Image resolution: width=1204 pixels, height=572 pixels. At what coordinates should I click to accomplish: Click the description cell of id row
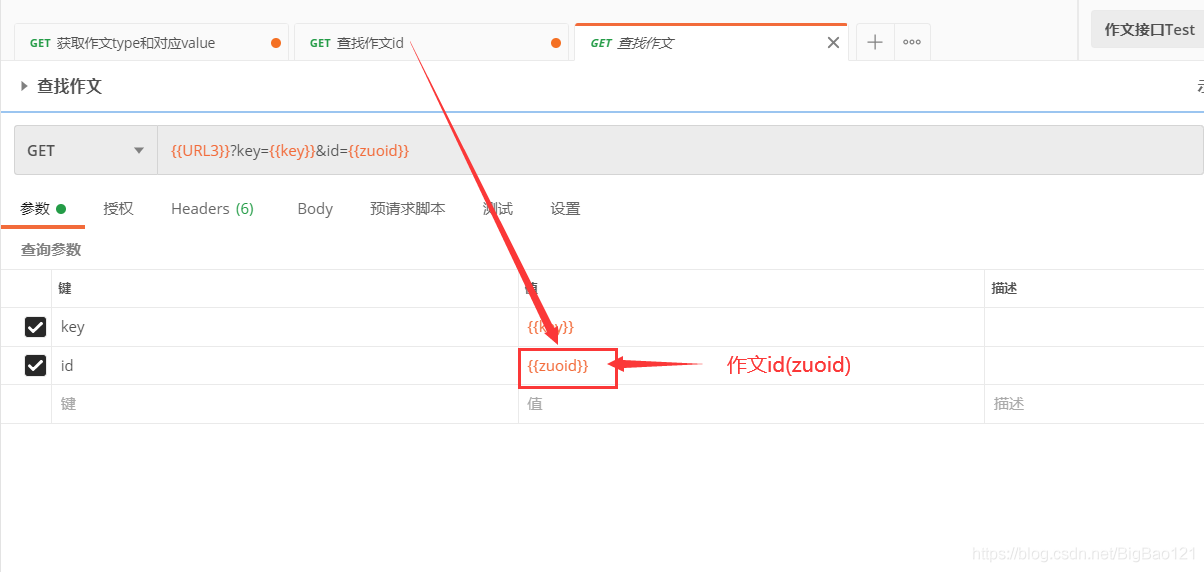tap(1094, 366)
